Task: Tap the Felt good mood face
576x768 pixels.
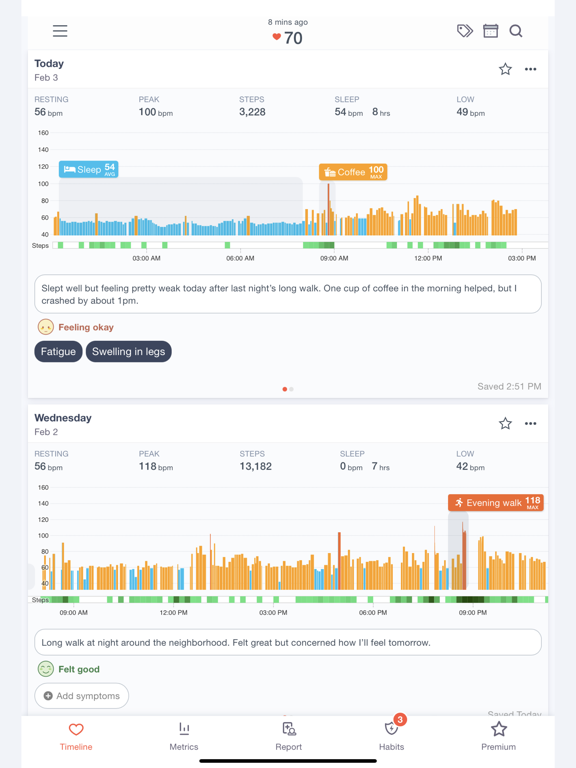Action: point(46,669)
